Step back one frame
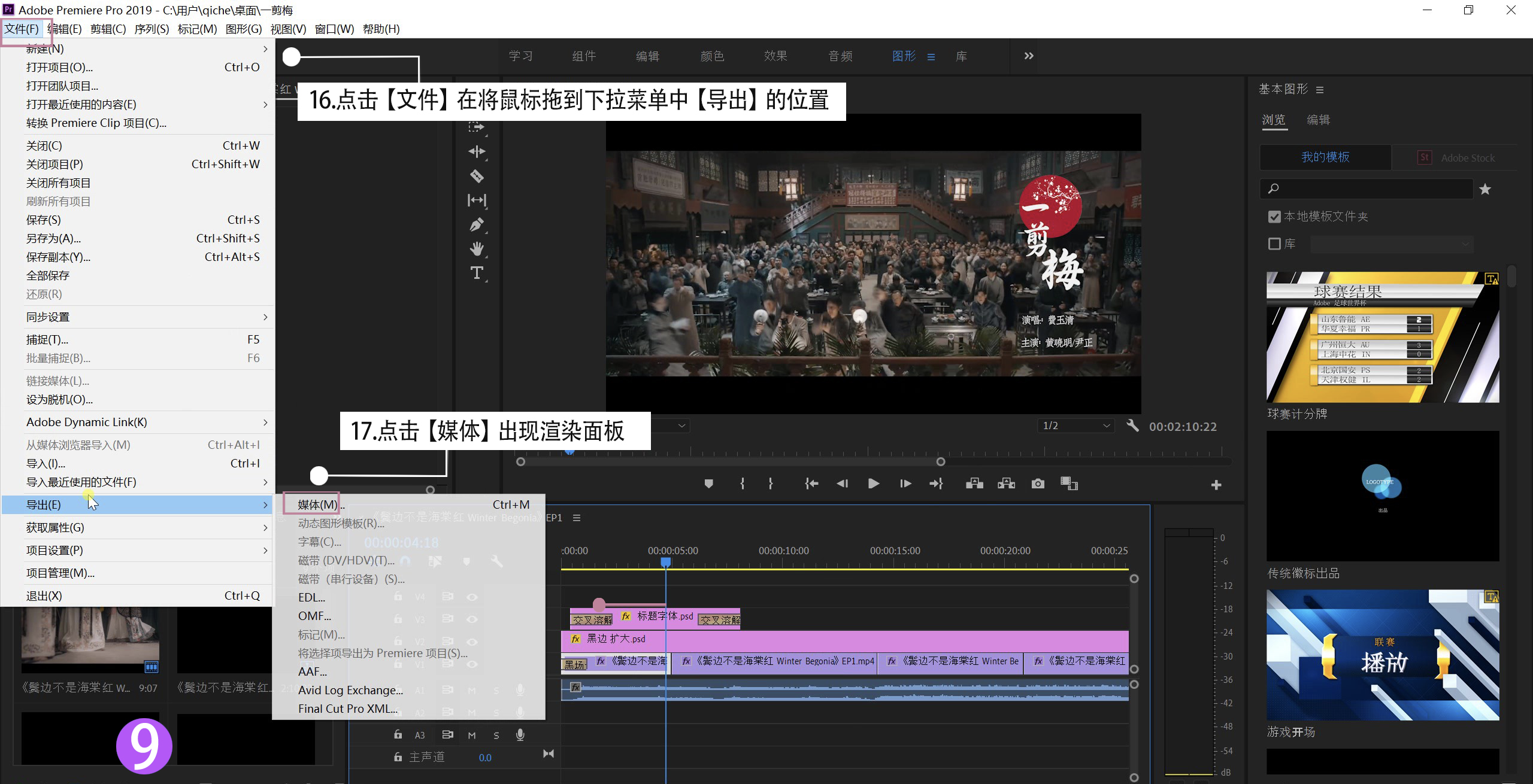Screen dimensions: 1533x784 [843, 484]
